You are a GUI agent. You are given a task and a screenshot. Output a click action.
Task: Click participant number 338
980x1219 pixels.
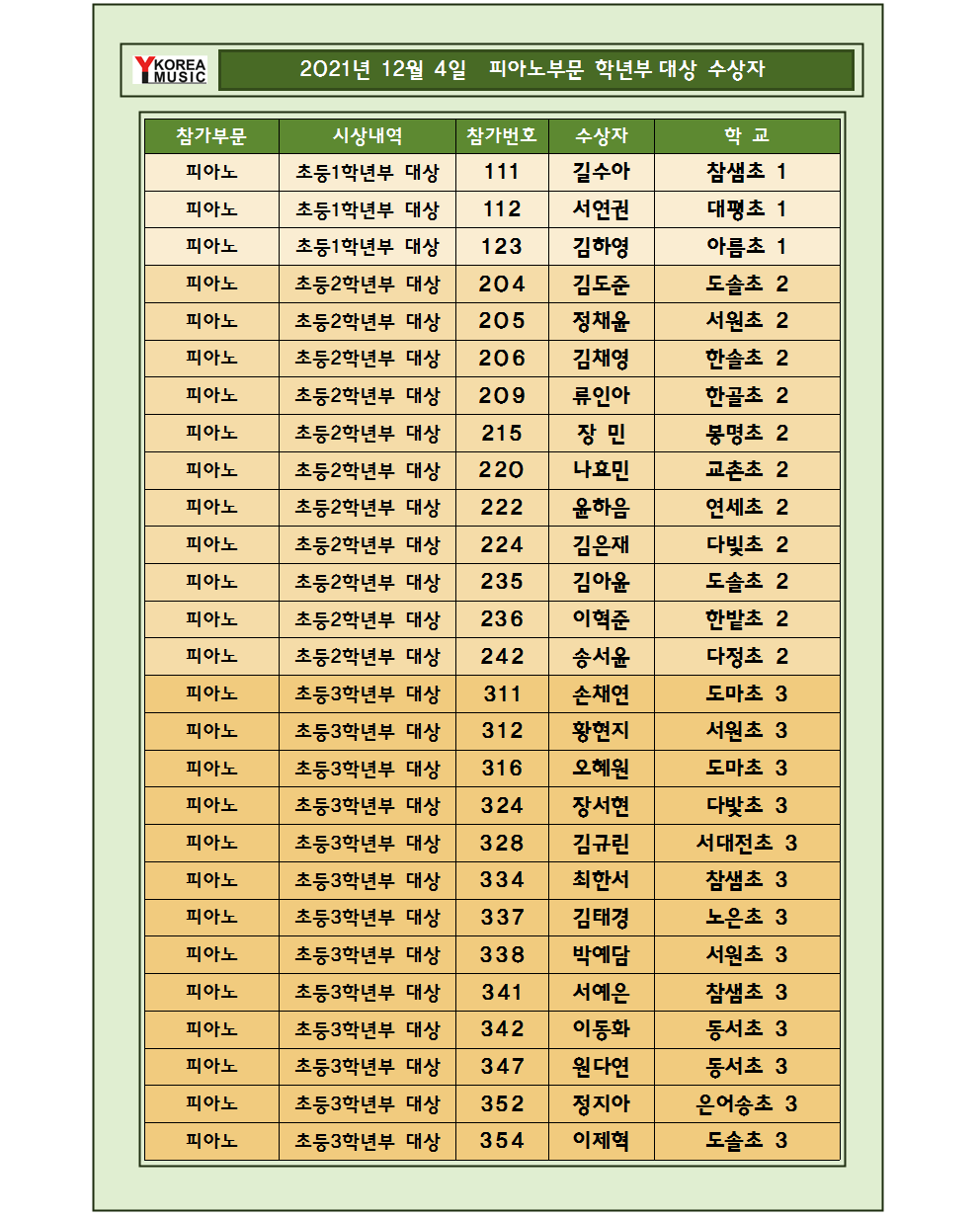(x=502, y=955)
